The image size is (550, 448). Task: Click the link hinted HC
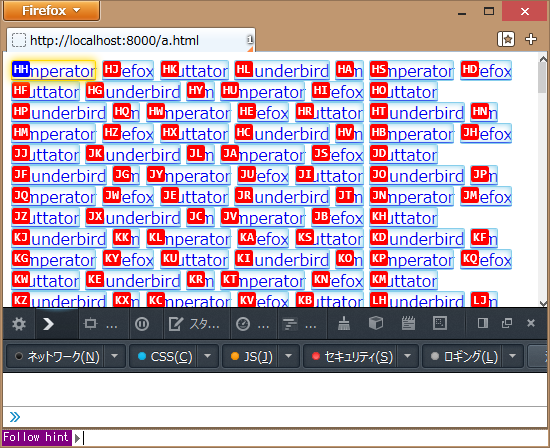coord(282,134)
